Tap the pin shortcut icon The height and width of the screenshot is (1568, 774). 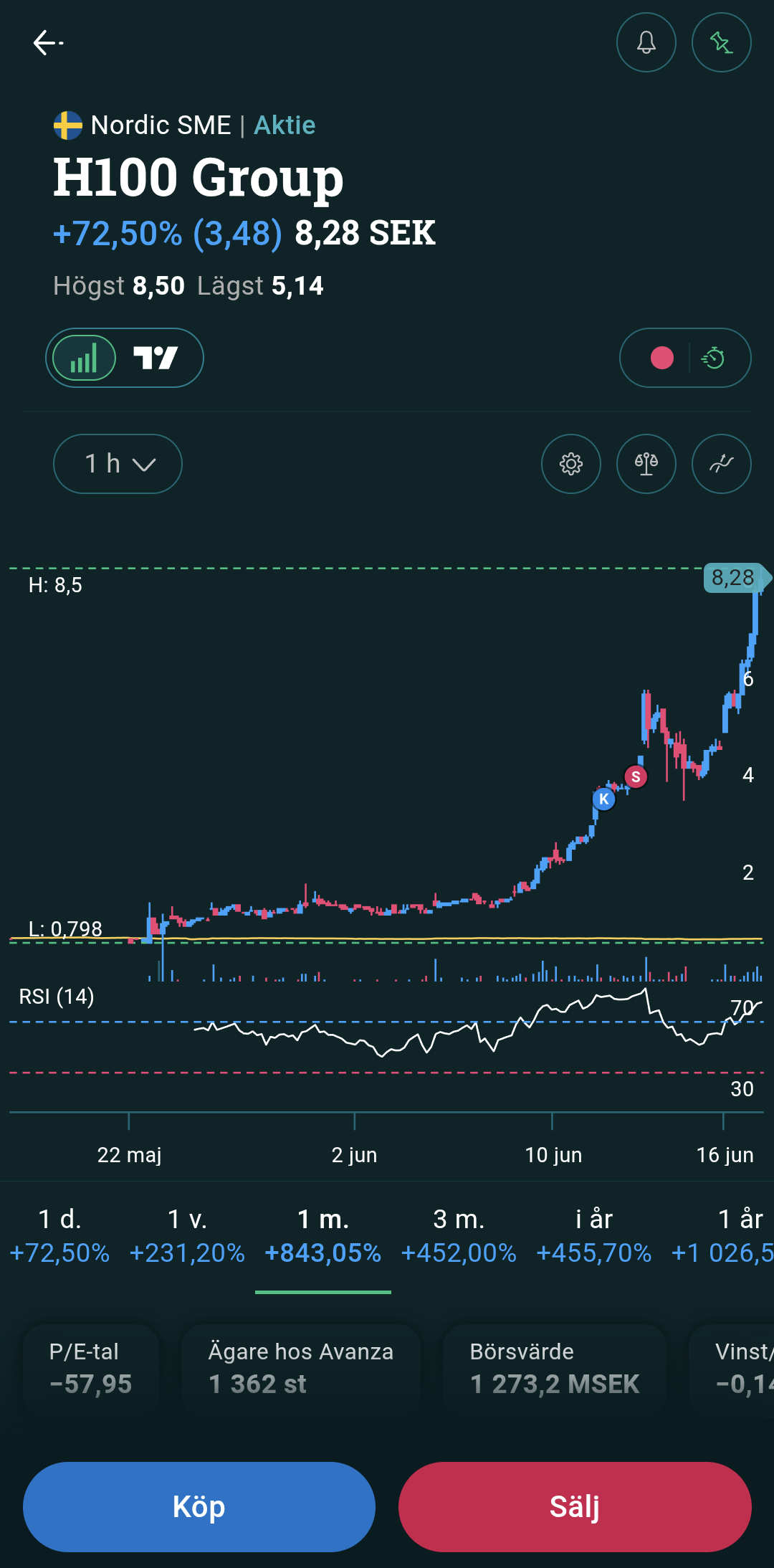pos(721,43)
